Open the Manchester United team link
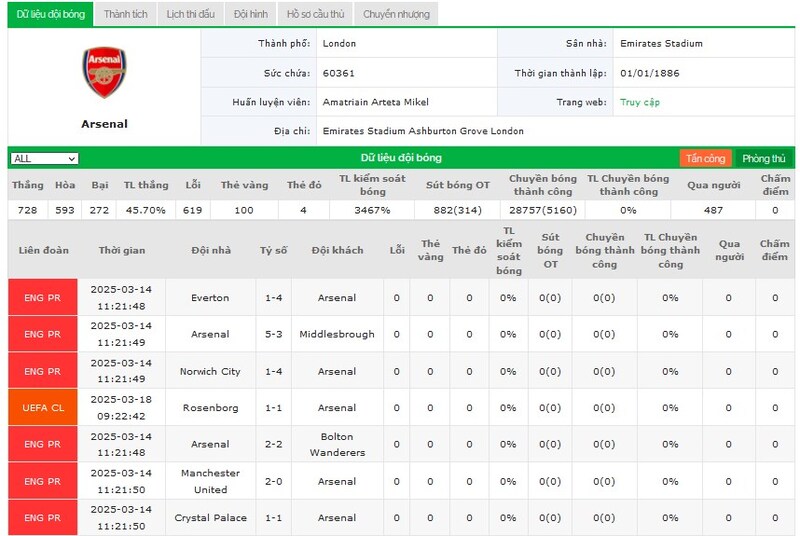The width and height of the screenshot is (800, 536). pyautogui.click(x=210, y=481)
